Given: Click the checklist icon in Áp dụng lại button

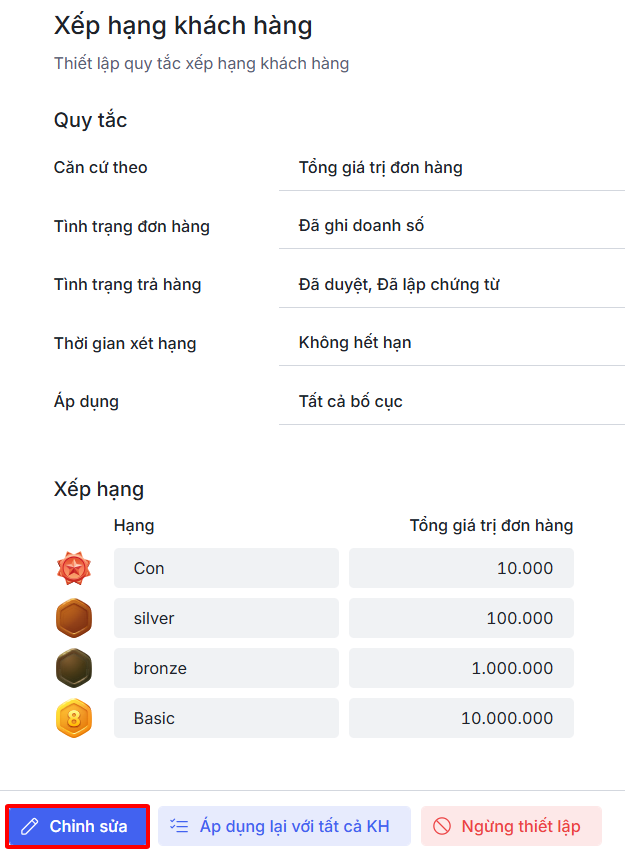Looking at the screenshot, I should click(180, 827).
